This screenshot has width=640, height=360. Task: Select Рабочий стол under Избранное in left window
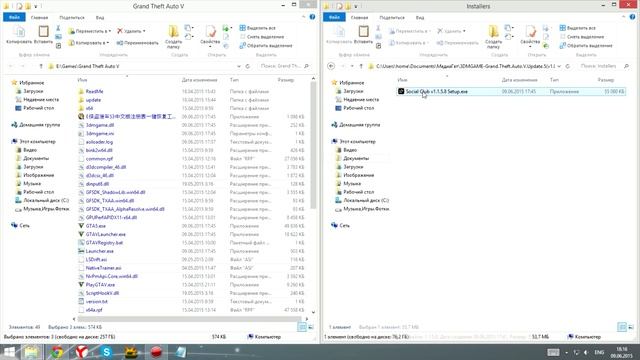[38, 108]
